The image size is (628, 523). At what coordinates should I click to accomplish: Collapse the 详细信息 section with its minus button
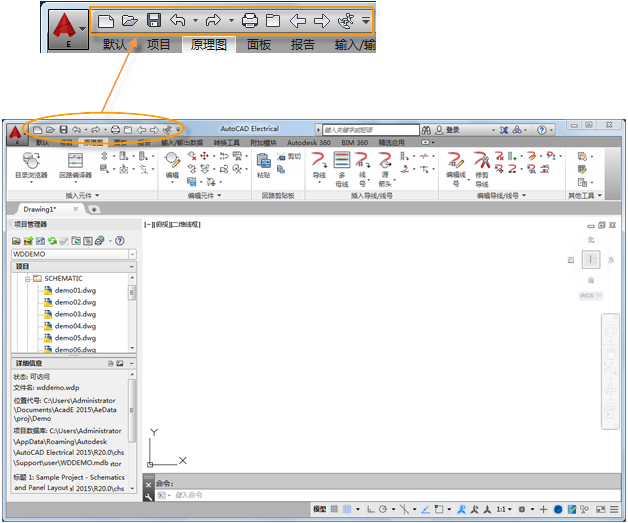tap(131, 364)
